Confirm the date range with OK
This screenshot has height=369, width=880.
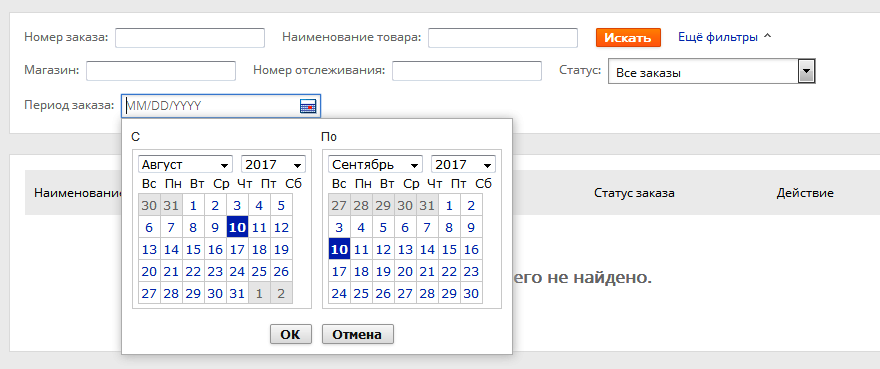tap(290, 334)
